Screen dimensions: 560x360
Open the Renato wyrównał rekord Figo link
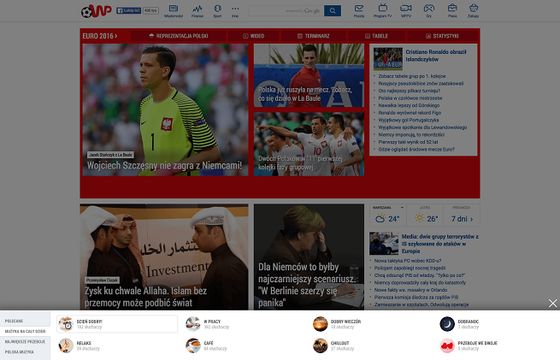point(410,113)
